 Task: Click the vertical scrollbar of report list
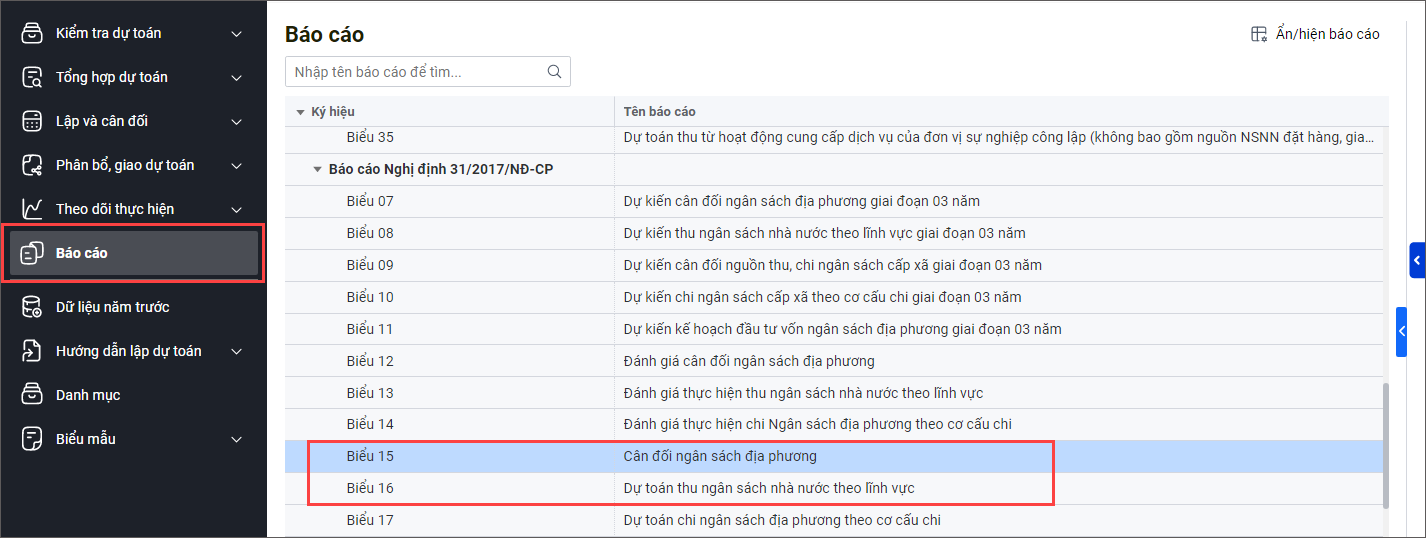[1384, 444]
